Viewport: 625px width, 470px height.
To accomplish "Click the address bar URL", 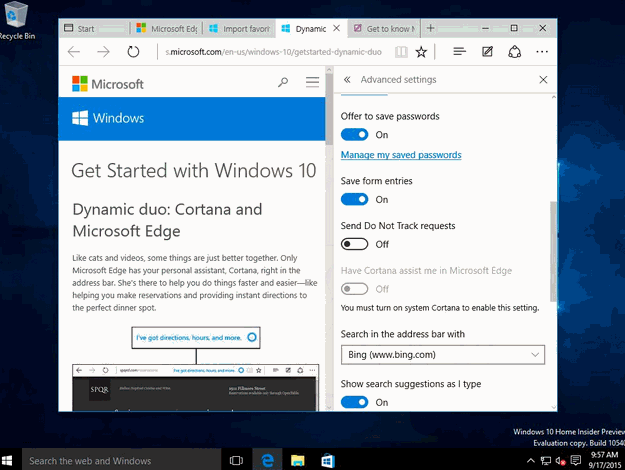I will coord(273,52).
